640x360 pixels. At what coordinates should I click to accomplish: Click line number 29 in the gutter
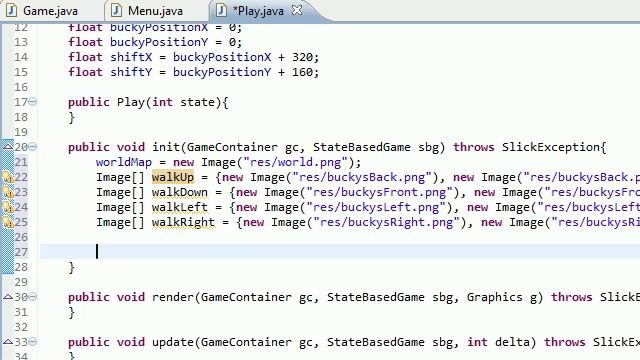(21, 282)
